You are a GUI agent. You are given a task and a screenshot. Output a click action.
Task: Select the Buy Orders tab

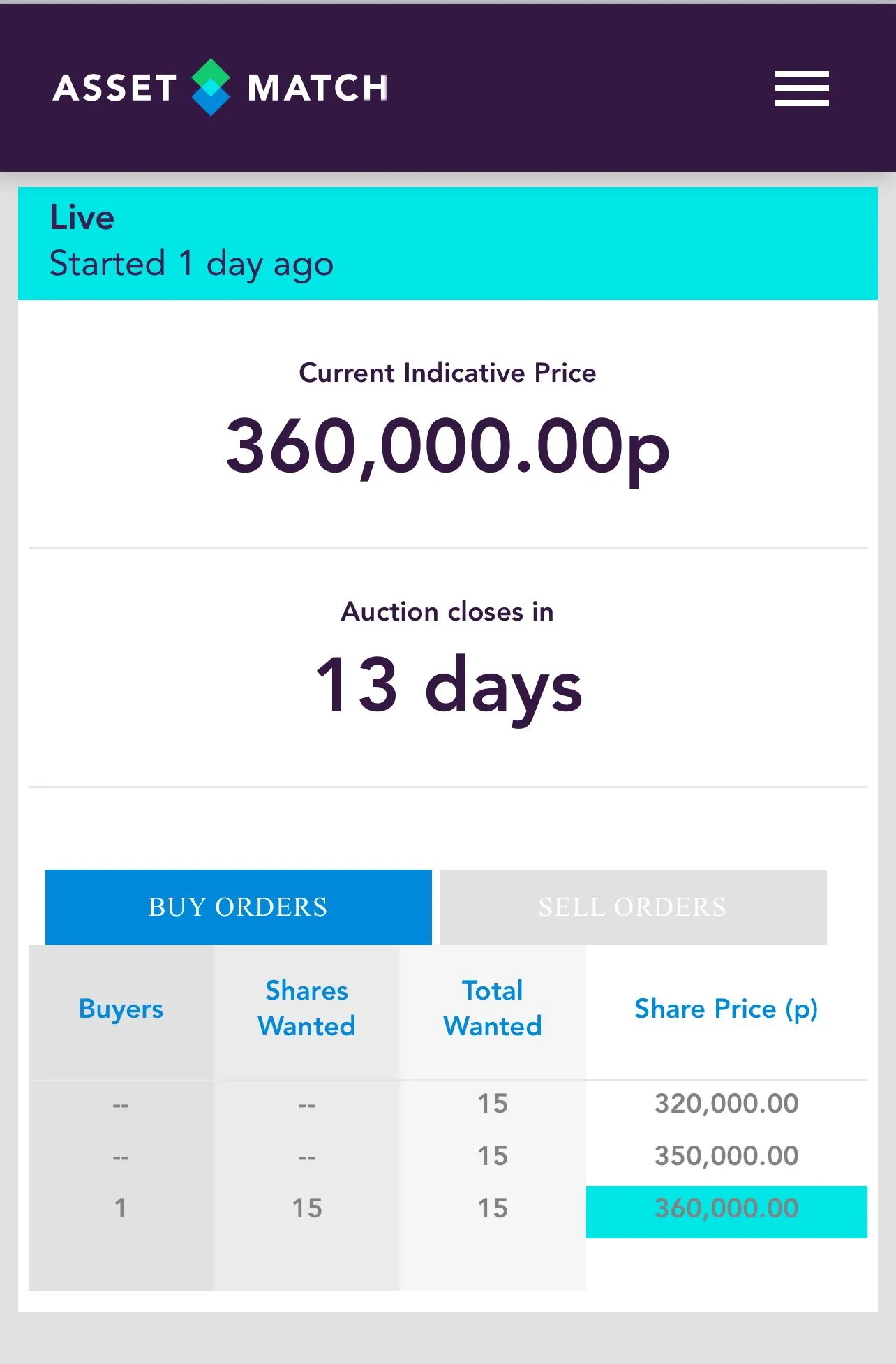(238, 907)
